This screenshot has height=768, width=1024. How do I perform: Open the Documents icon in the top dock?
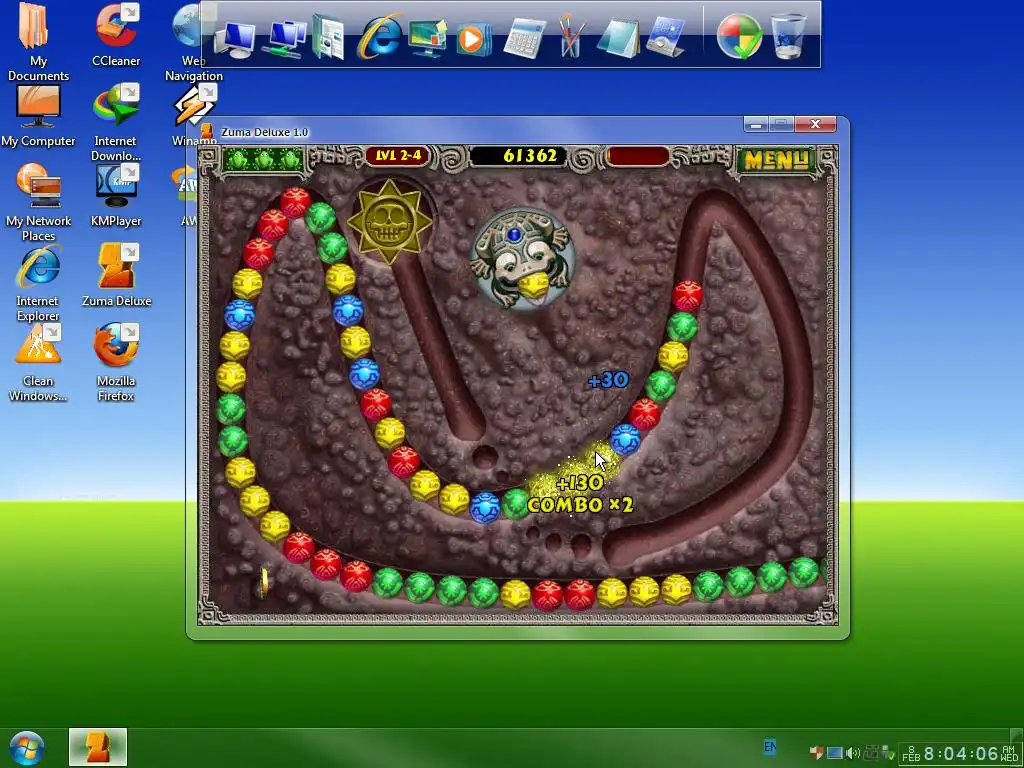328,38
